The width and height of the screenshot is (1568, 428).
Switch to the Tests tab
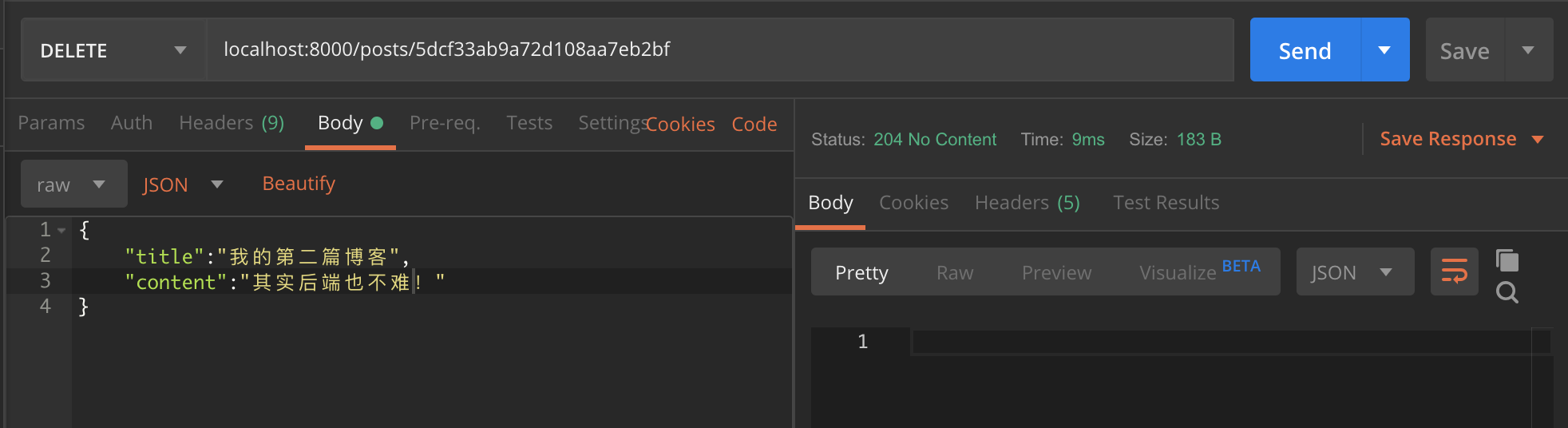(529, 123)
